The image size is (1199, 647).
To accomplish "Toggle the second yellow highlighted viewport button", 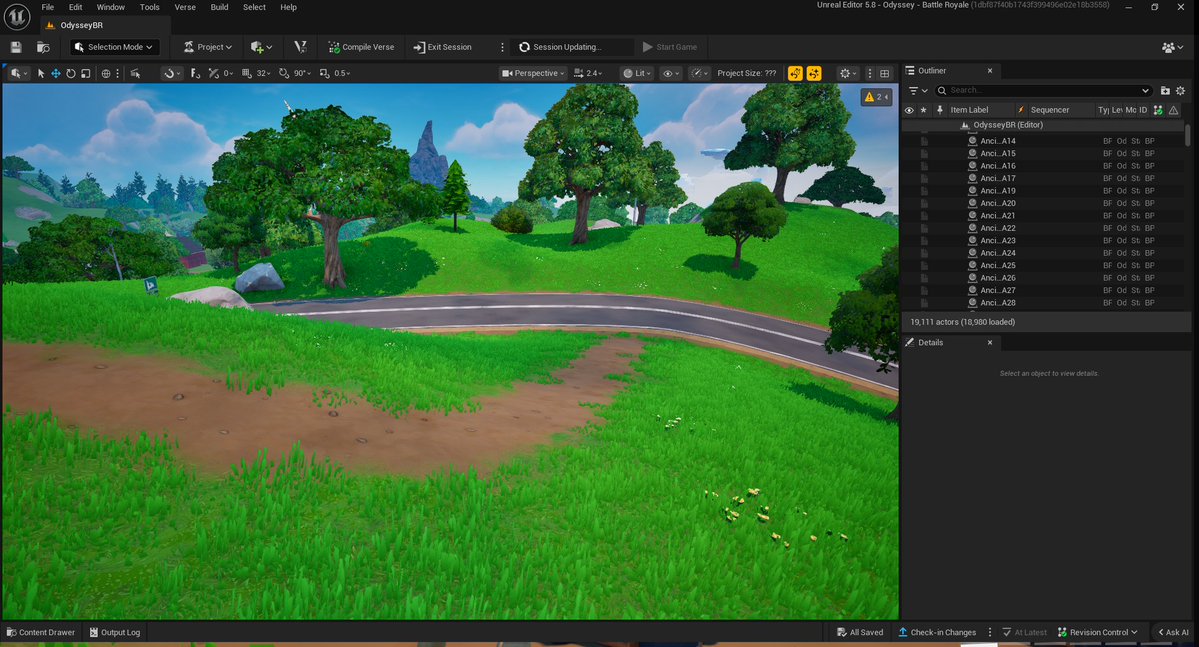I will 814,73.
